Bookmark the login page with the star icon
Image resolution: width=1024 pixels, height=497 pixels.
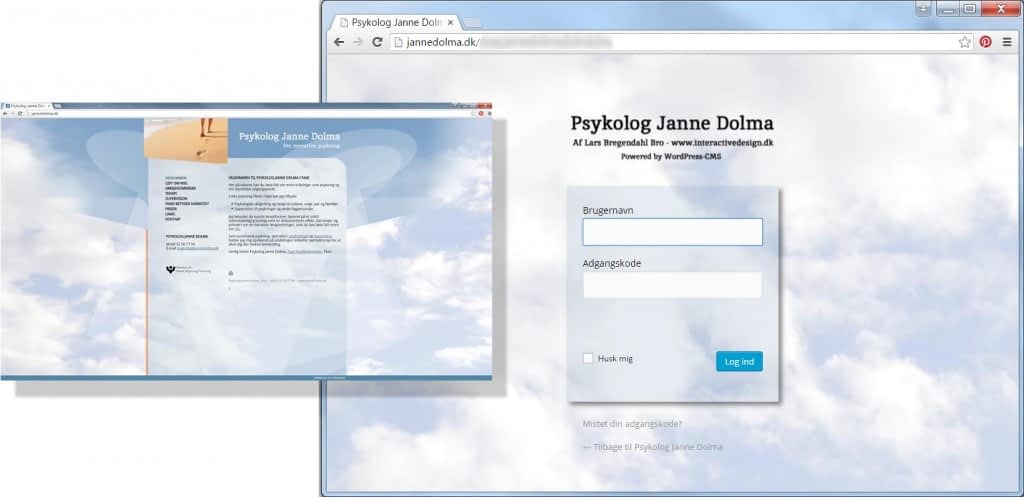965,42
